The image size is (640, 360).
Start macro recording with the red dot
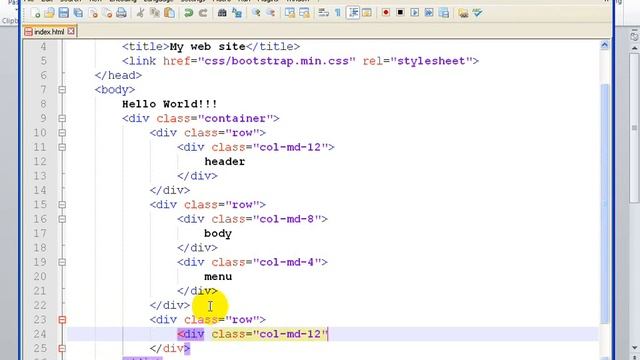click(x=386, y=13)
